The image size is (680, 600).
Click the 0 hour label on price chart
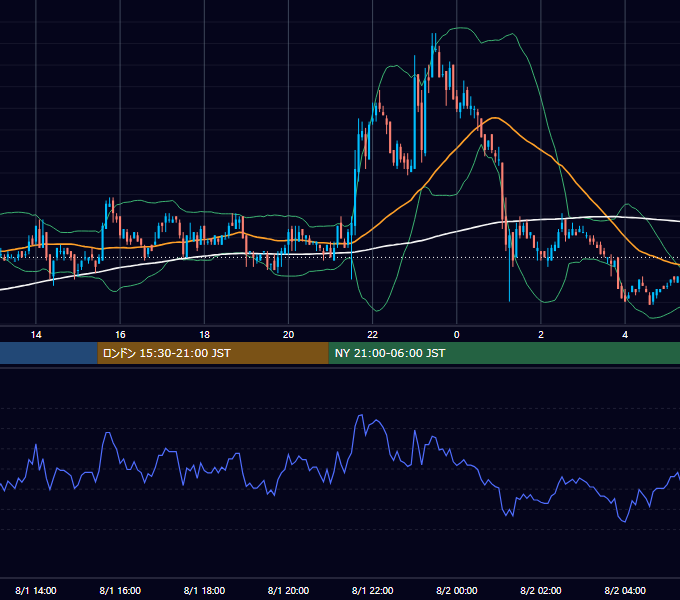(x=457, y=335)
